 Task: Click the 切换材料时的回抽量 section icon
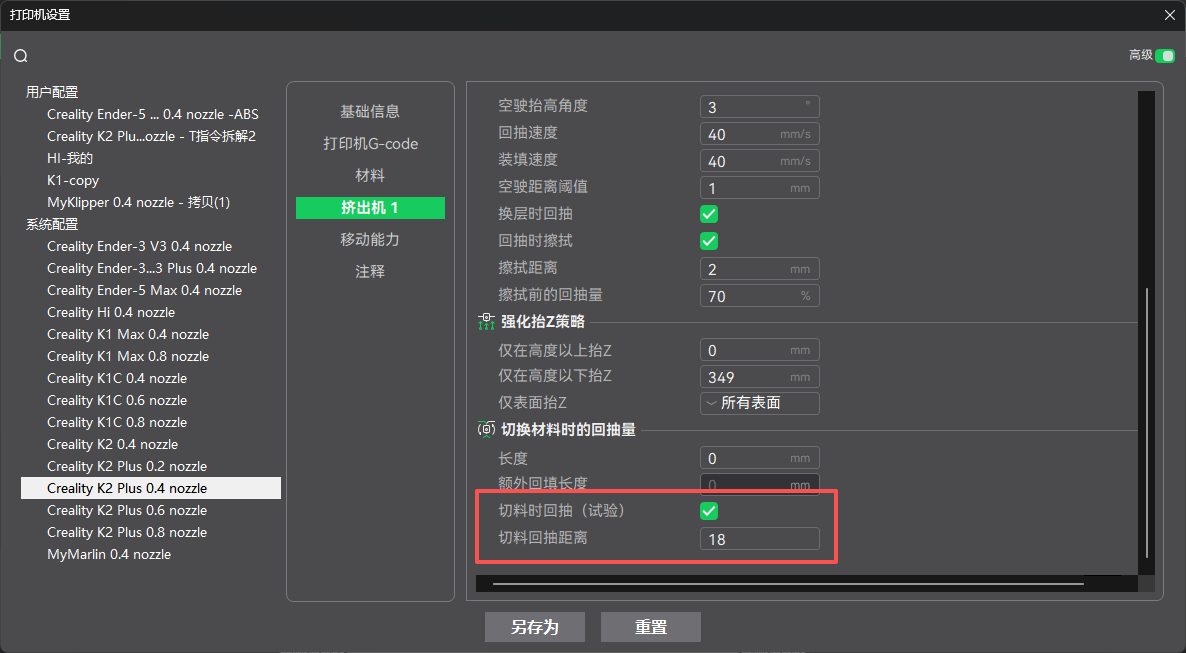[x=486, y=430]
